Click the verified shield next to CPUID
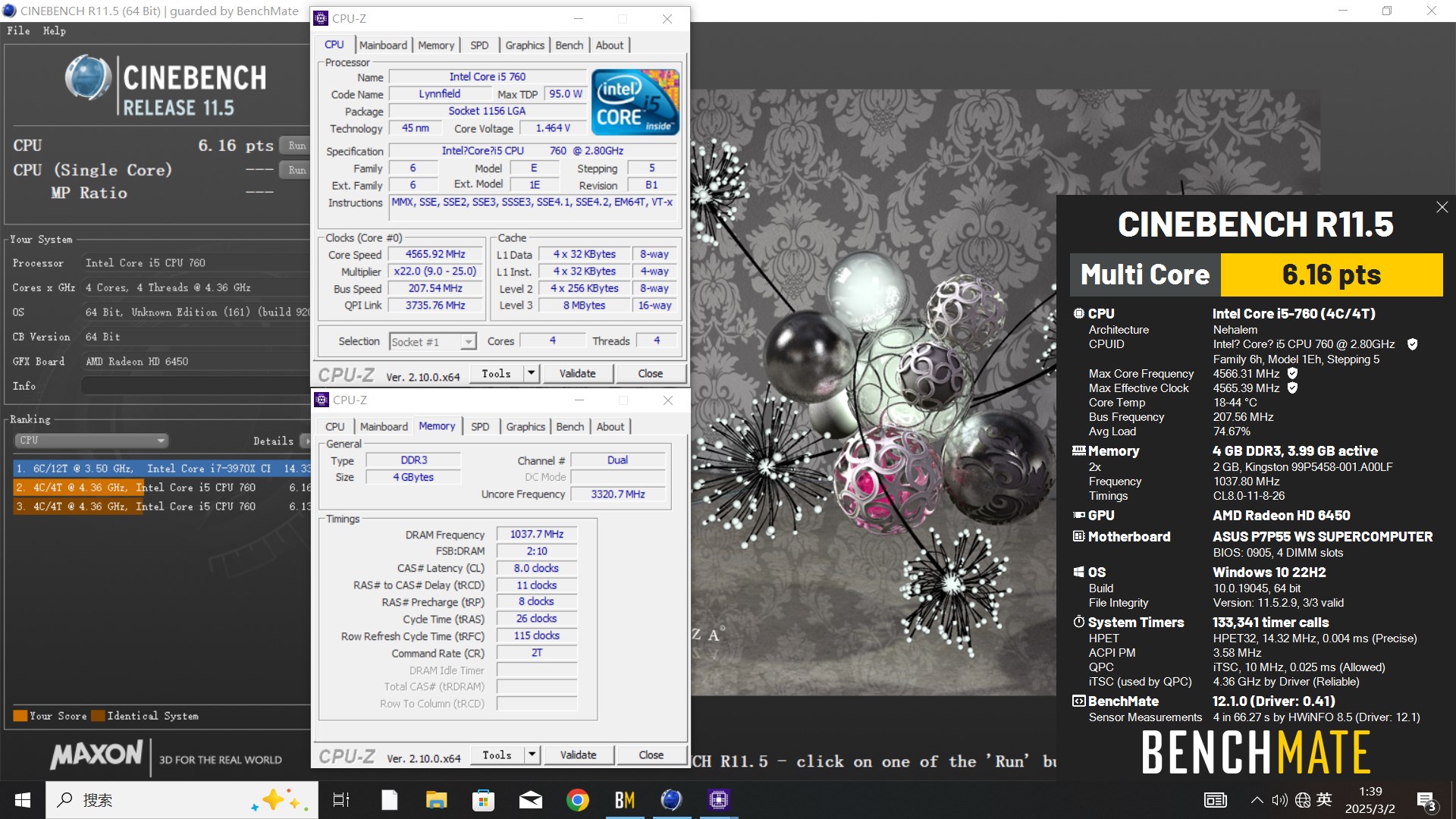 click(1412, 344)
